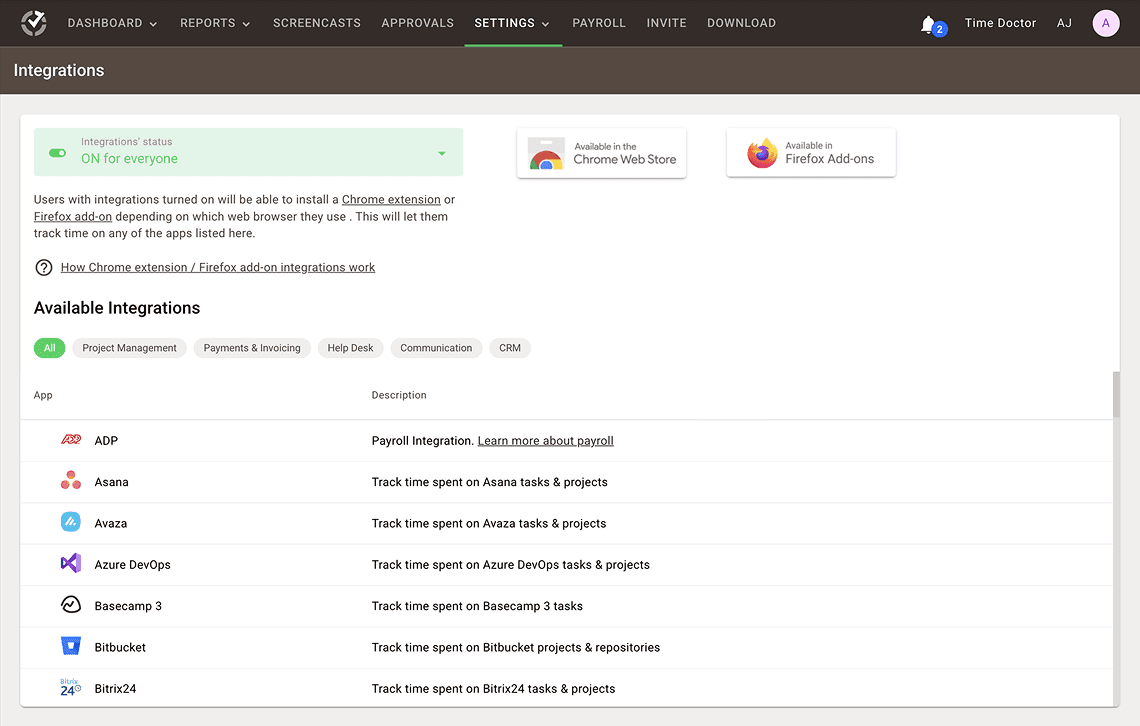
Task: Follow the Chrome extension text link
Action: (391, 199)
